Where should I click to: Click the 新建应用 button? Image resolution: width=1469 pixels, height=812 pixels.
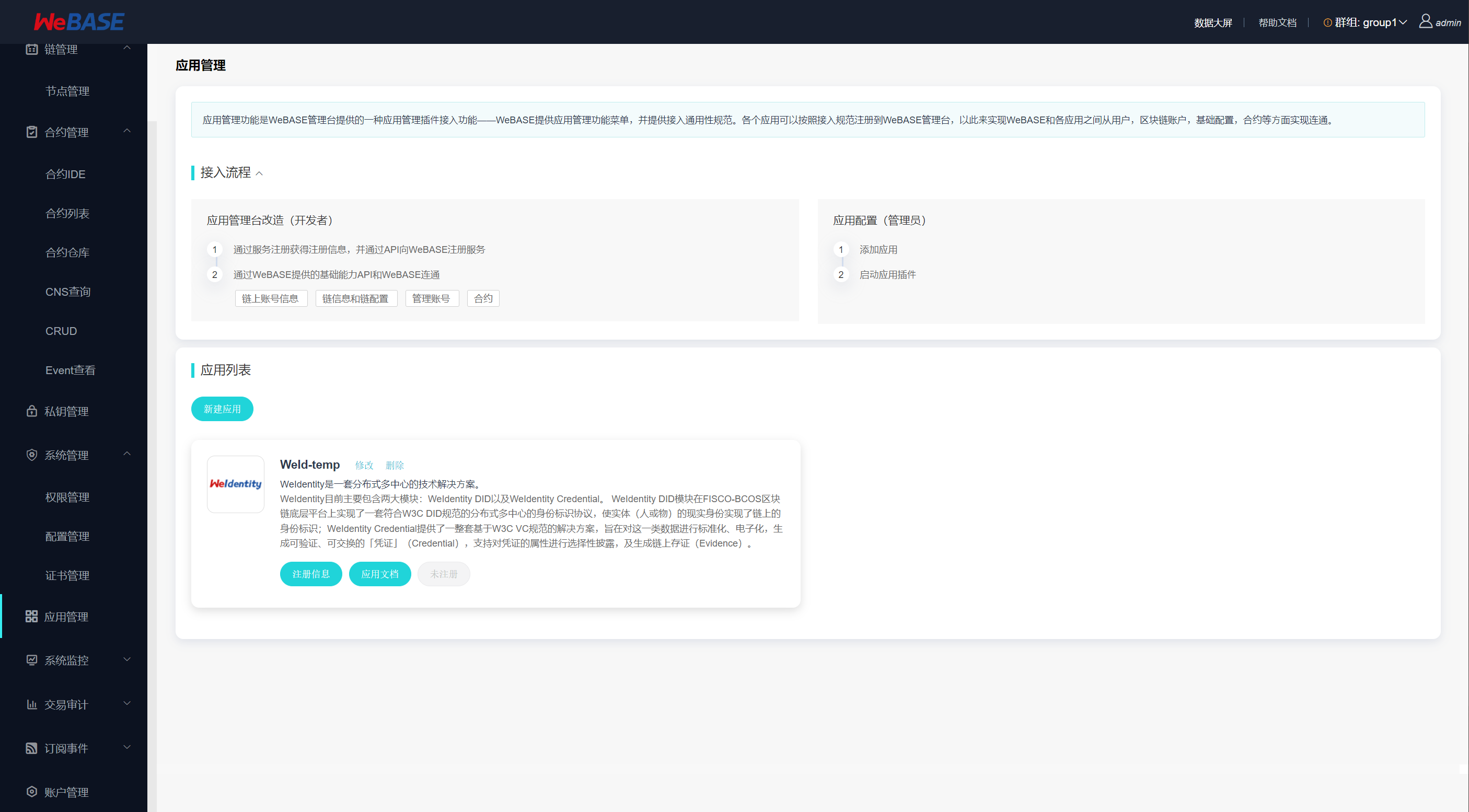[222, 409]
